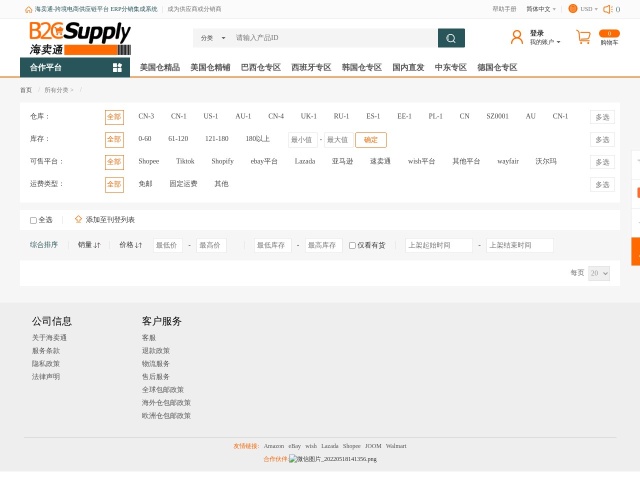
Task: Click the 添加至刊登列表 star icon
Action: pos(78,220)
